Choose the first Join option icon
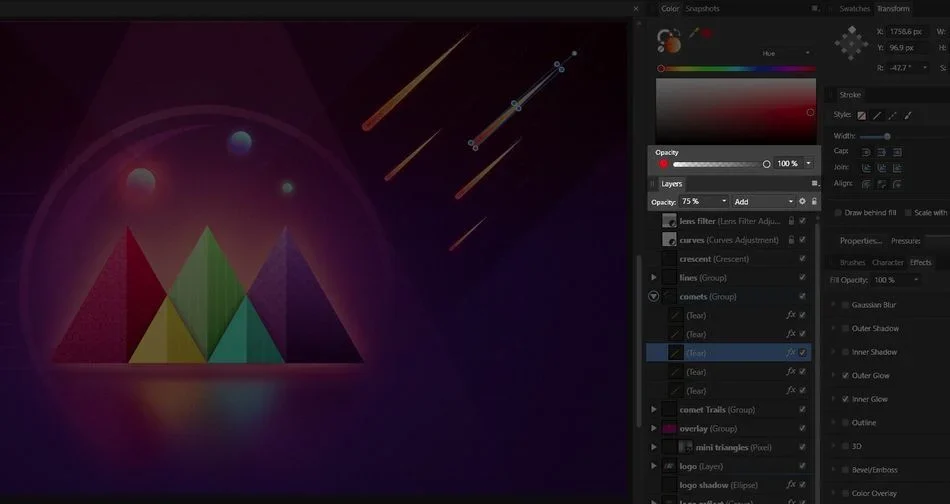 pyautogui.click(x=866, y=168)
